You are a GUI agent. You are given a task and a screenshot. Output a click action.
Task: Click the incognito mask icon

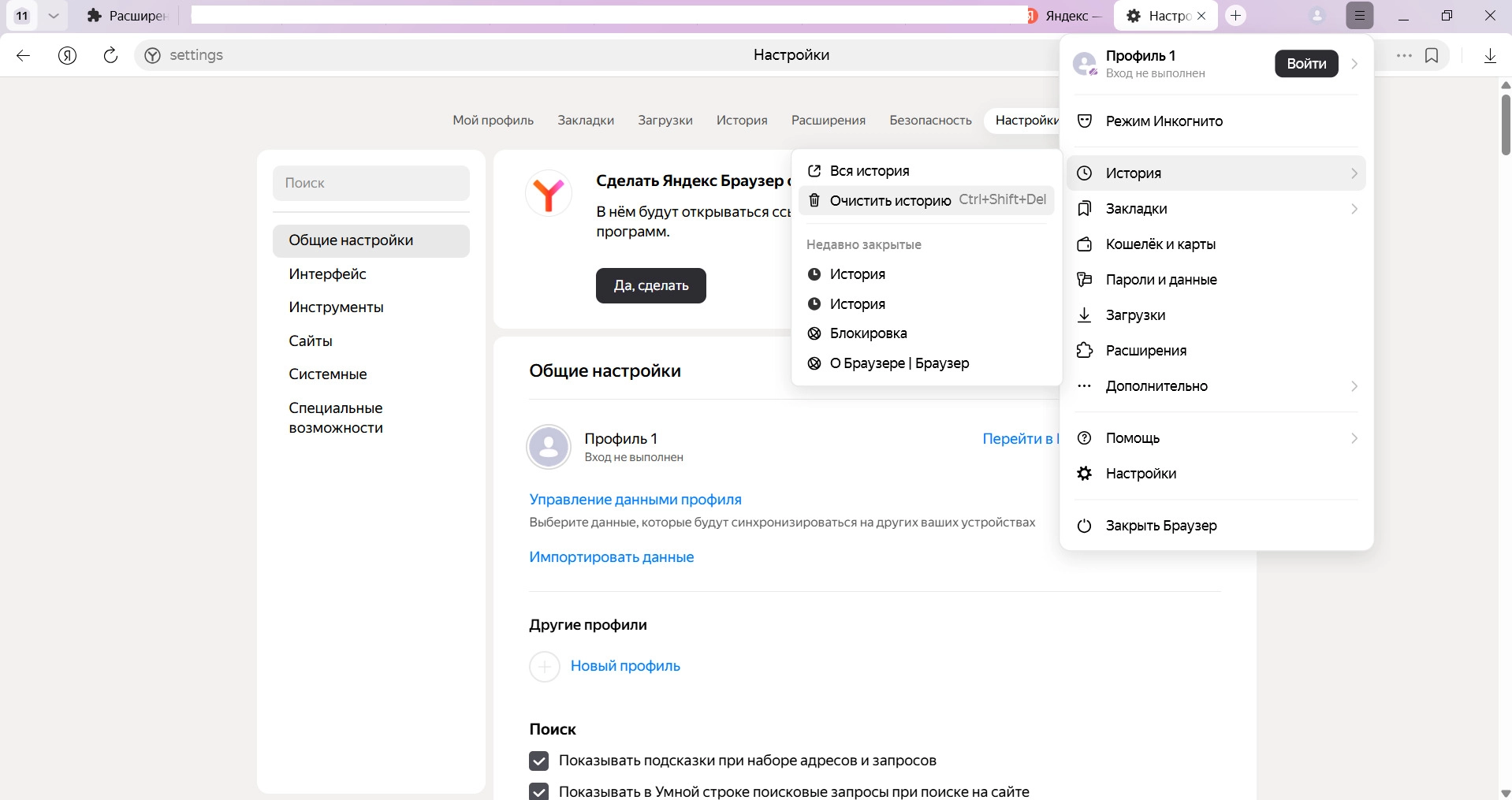click(1085, 121)
